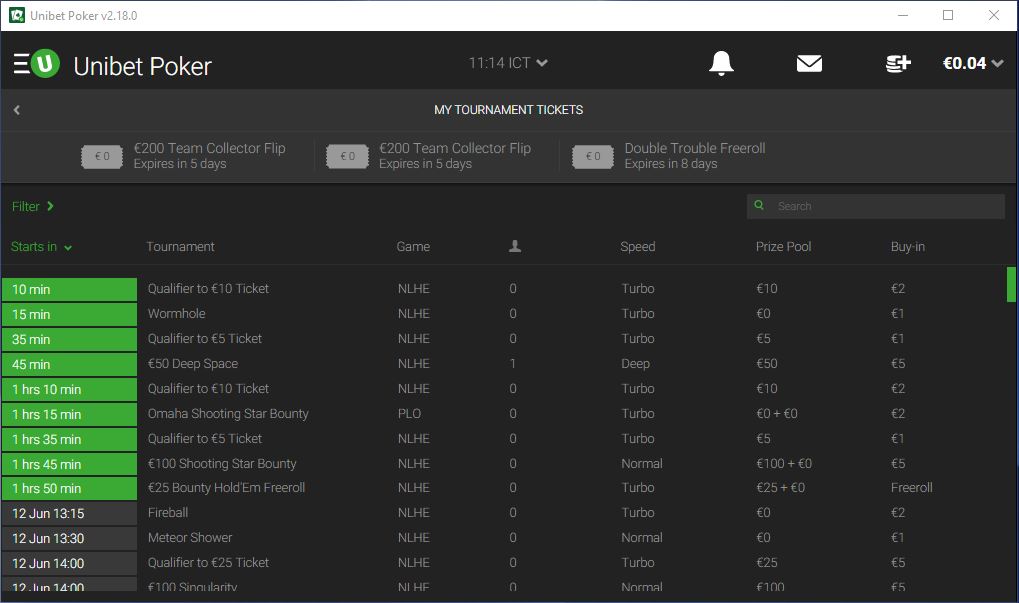This screenshot has width=1019, height=603.
Task: Select the 10 min start time cell
Action: coord(69,289)
